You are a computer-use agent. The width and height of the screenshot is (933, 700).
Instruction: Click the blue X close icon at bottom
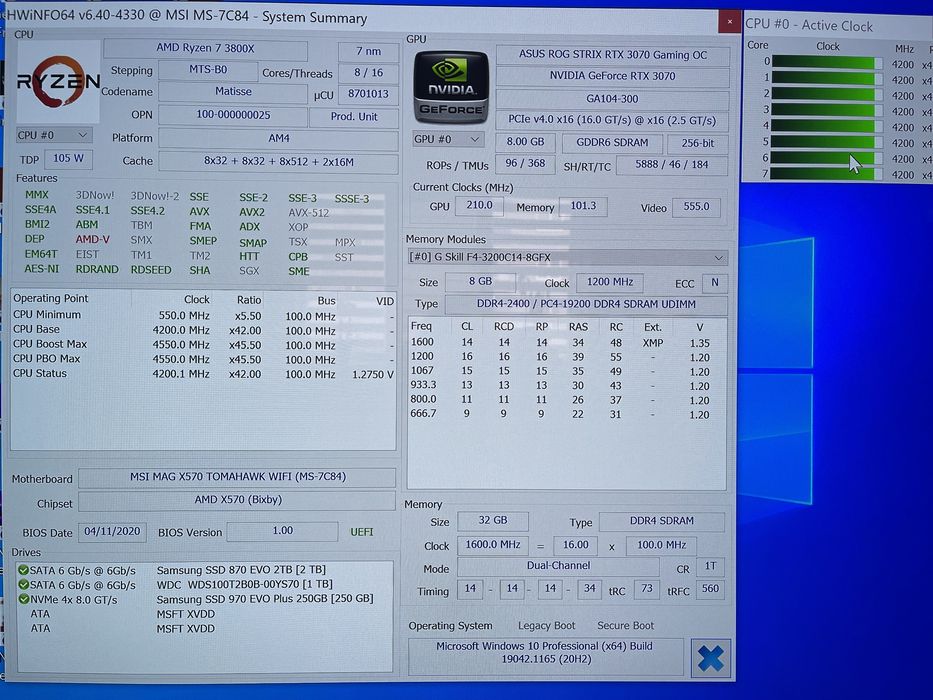[x=710, y=658]
